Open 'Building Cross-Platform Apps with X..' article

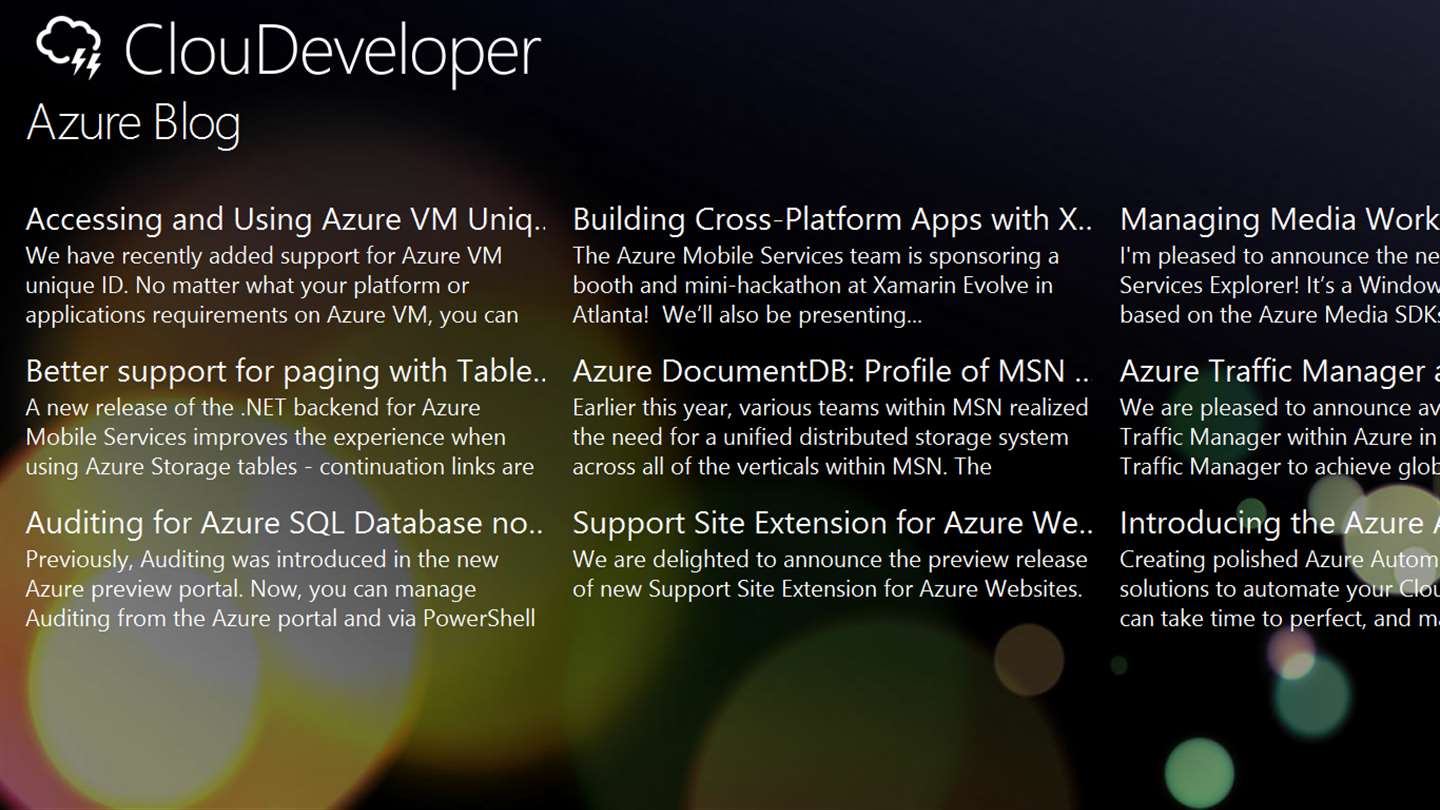point(833,219)
